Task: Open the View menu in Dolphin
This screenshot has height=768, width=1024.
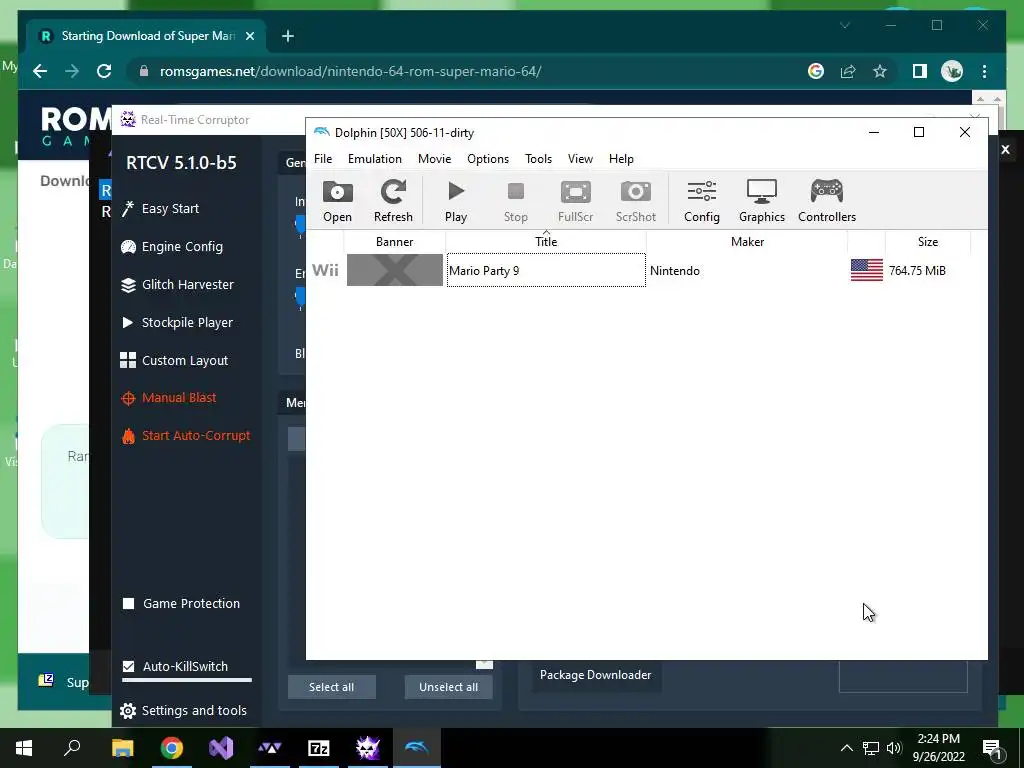Action: pos(580,159)
